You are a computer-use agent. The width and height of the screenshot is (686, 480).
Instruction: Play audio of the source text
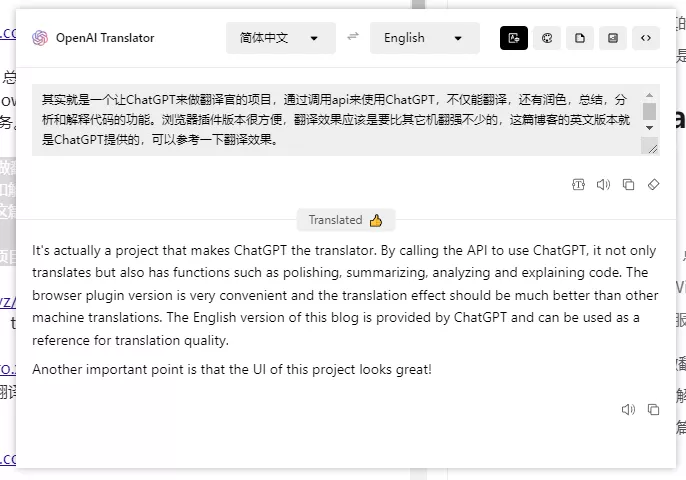(x=603, y=185)
